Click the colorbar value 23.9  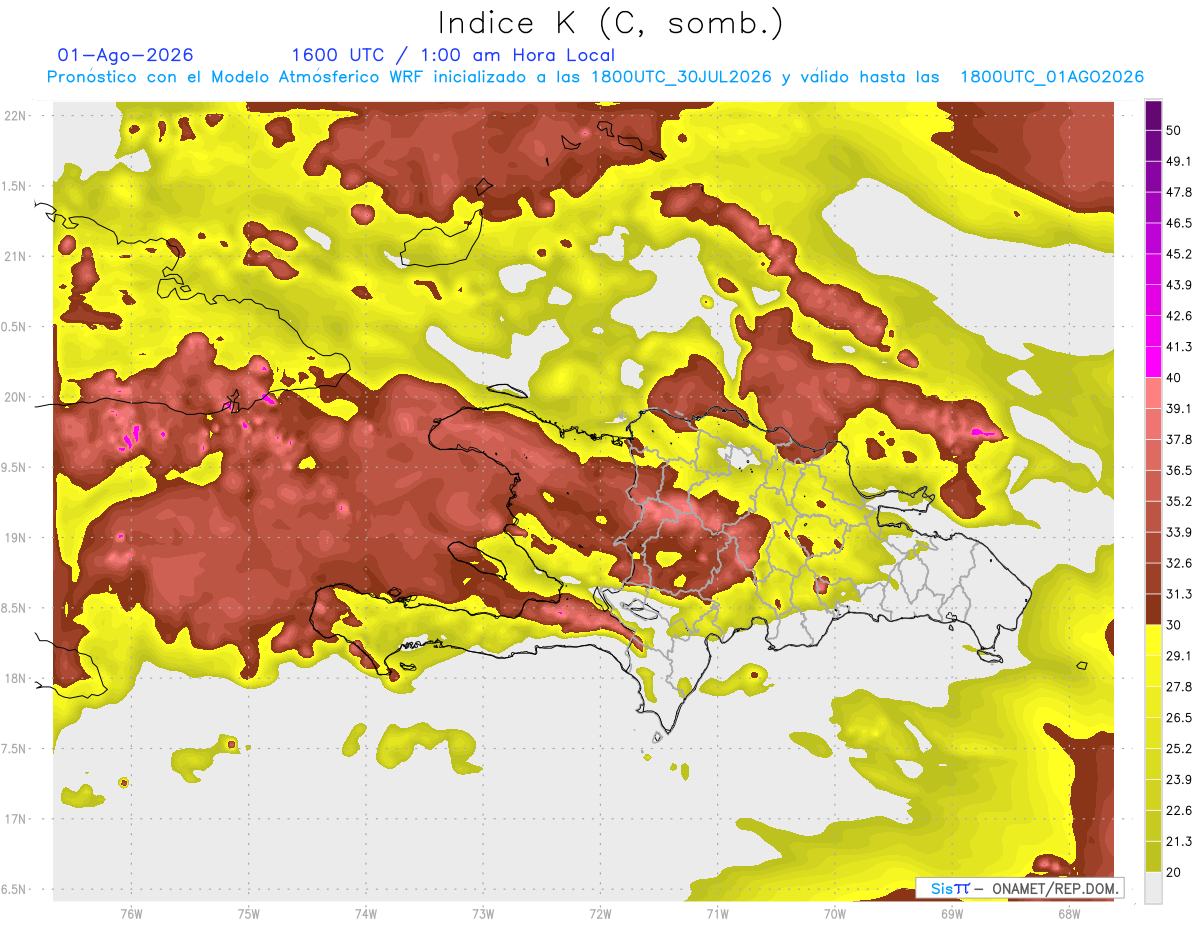(1179, 779)
